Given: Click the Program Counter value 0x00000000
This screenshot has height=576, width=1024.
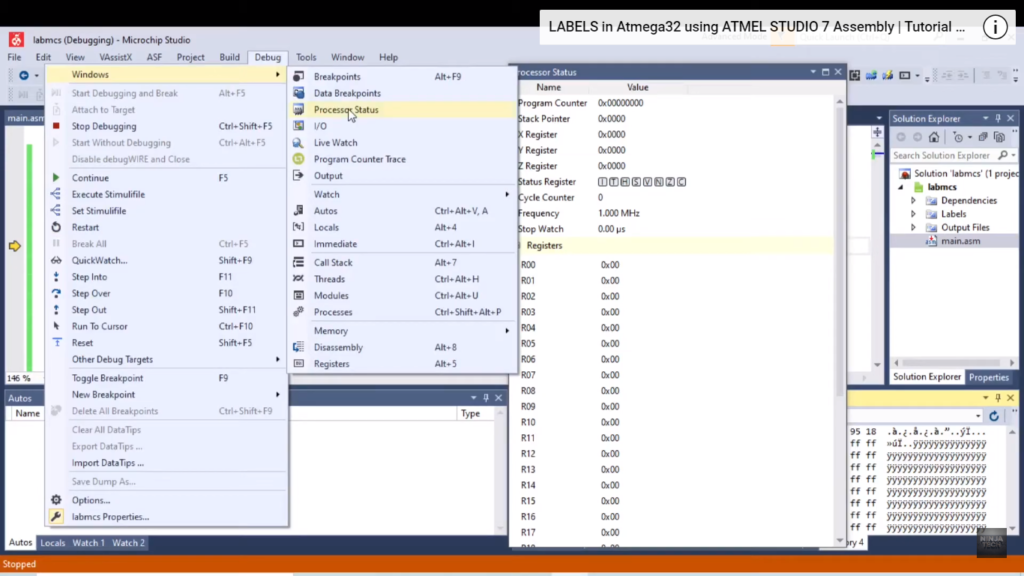Looking at the screenshot, I should click(x=620, y=103).
